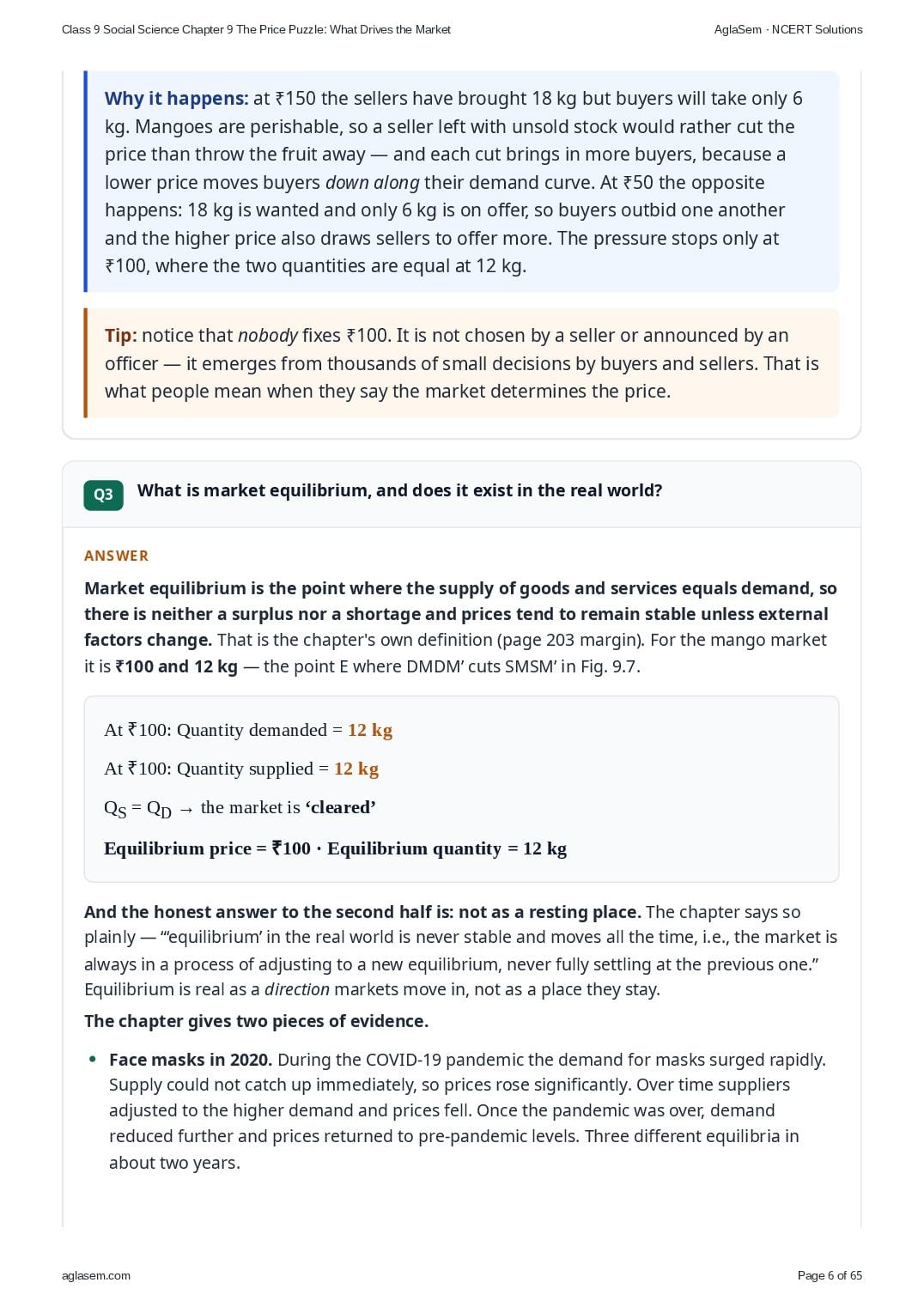Click the 'QS = QD' cleared line

(x=240, y=808)
